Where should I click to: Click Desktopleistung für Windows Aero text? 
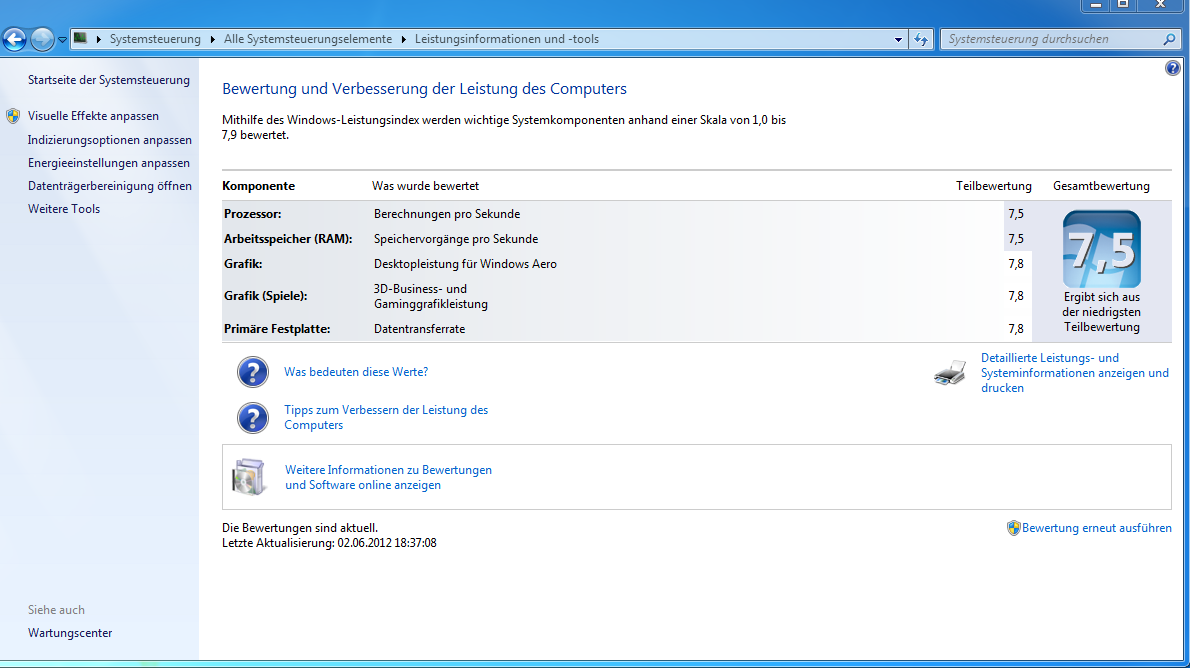465,264
